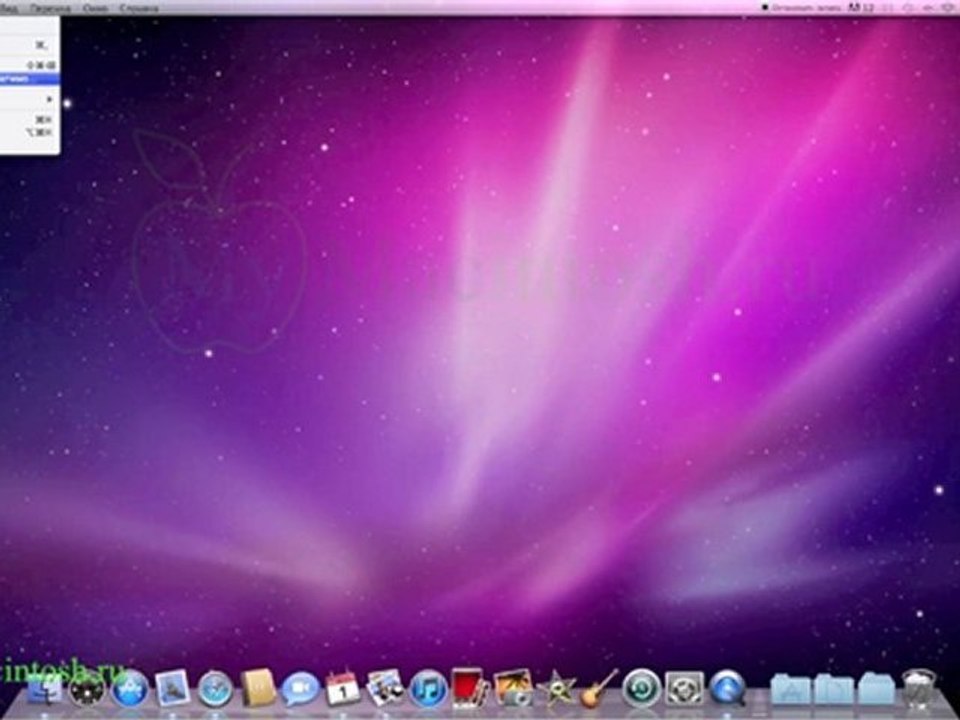Open iMovie star icon in the Dock
This screenshot has height=720, width=960.
[556, 689]
